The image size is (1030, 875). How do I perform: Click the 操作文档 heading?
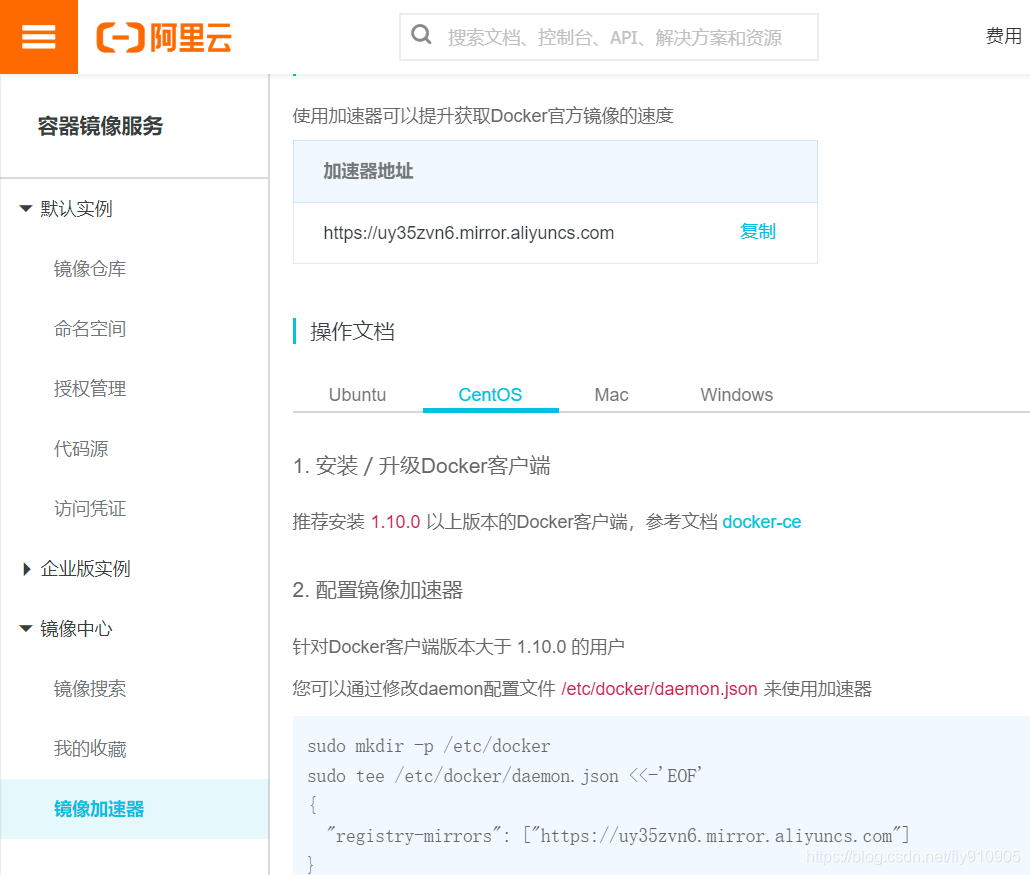[x=352, y=331]
